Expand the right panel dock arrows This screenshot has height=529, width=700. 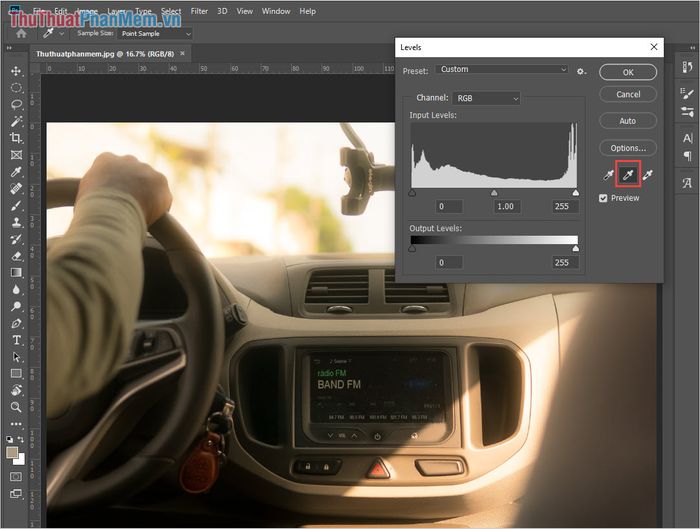pos(693,48)
